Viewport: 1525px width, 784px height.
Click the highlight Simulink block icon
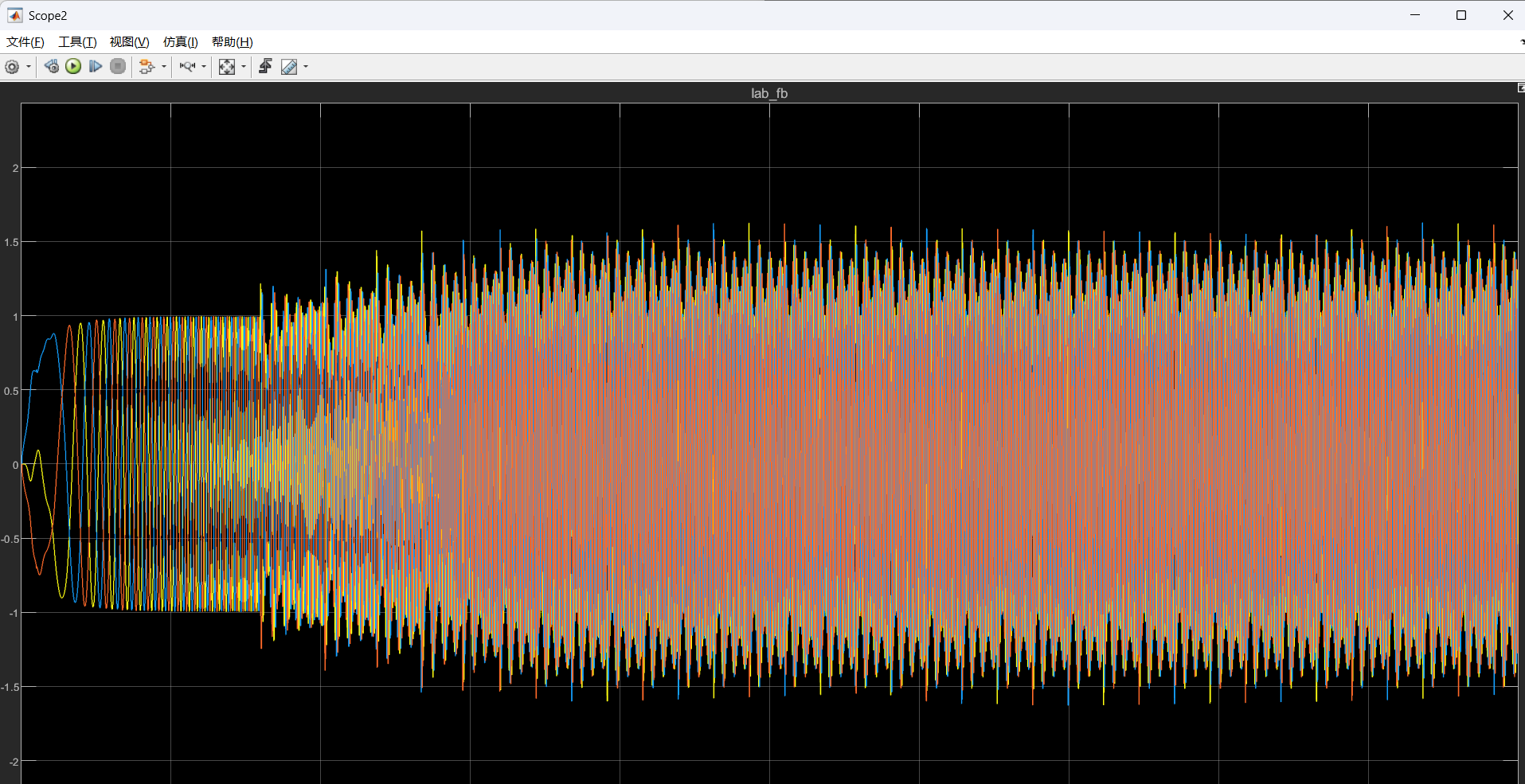click(147, 67)
